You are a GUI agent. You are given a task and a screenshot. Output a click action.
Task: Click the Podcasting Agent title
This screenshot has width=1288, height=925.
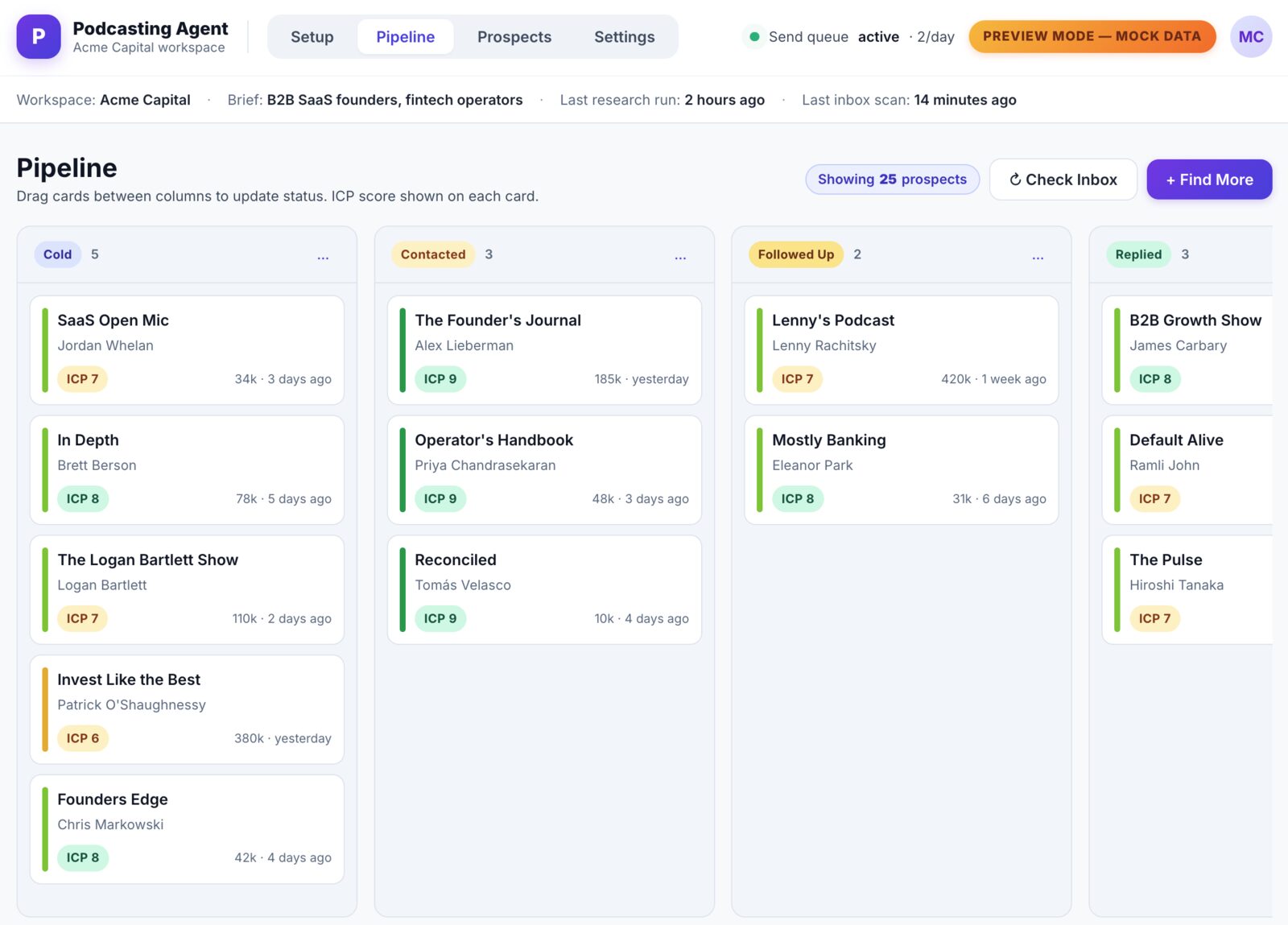pyautogui.click(x=151, y=28)
